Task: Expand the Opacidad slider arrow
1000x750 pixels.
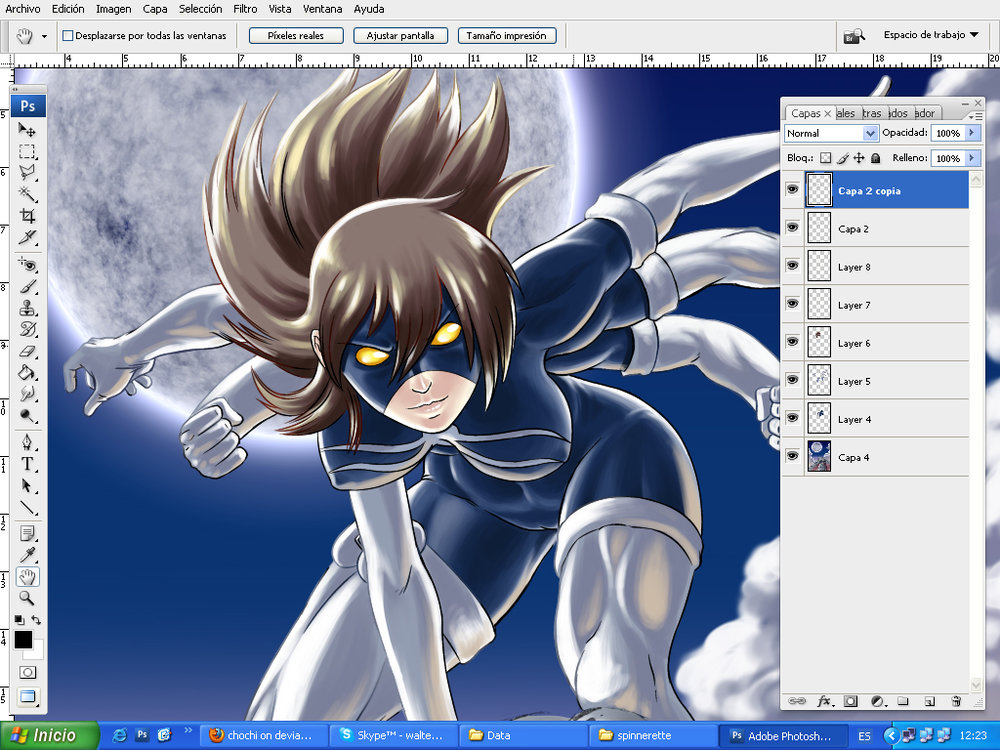Action: 971,133
